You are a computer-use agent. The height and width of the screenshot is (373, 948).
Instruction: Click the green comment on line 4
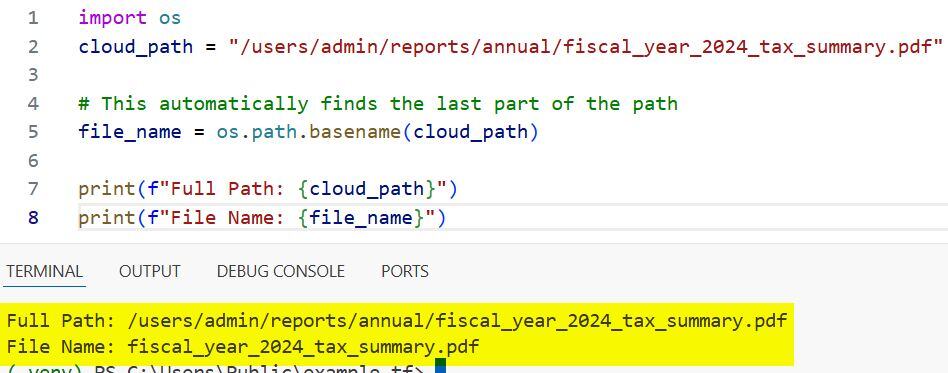(x=378, y=103)
